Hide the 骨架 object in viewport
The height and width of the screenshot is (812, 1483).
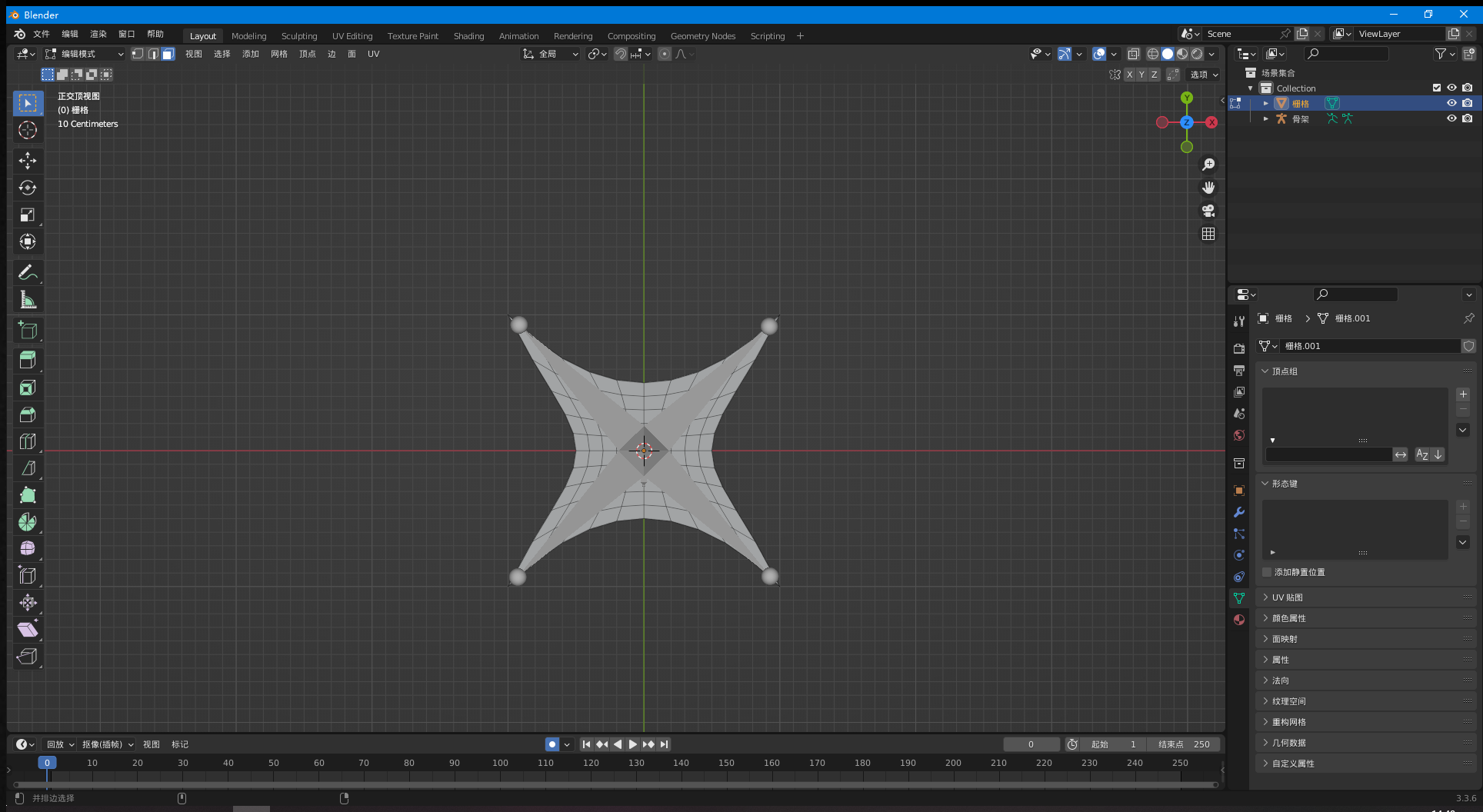(1451, 118)
